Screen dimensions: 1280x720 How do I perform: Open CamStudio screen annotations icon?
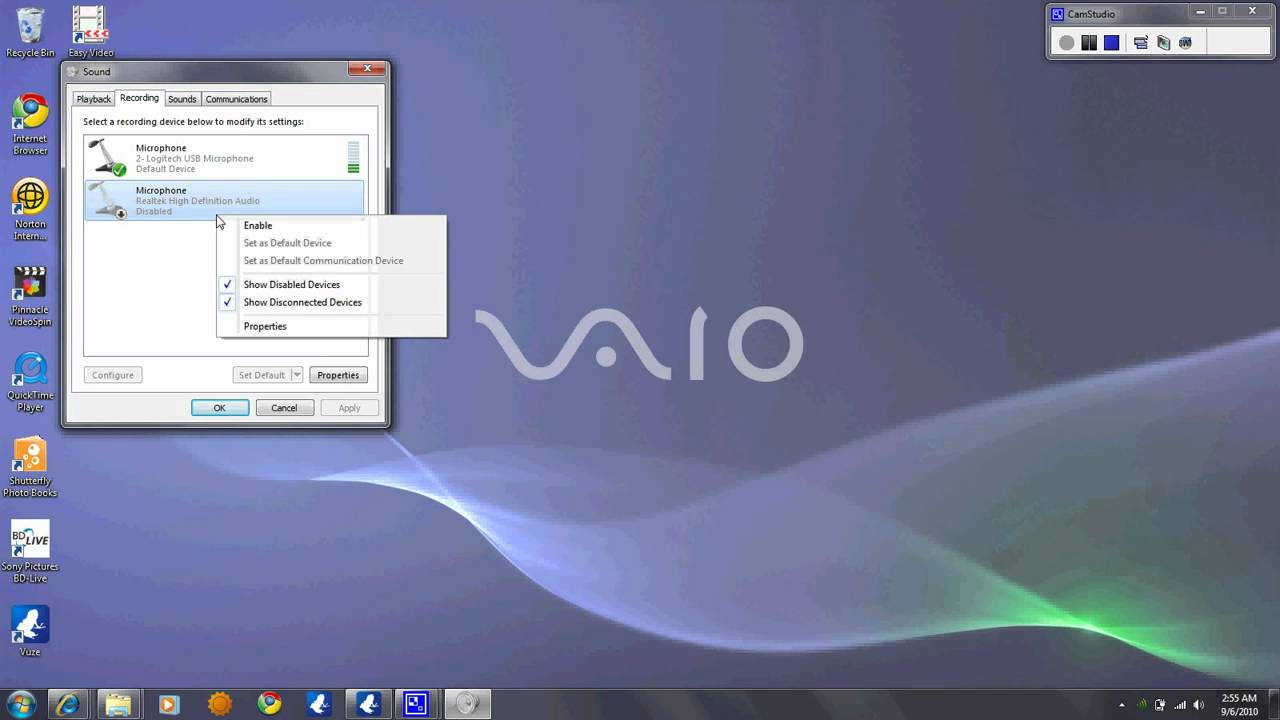(1163, 43)
